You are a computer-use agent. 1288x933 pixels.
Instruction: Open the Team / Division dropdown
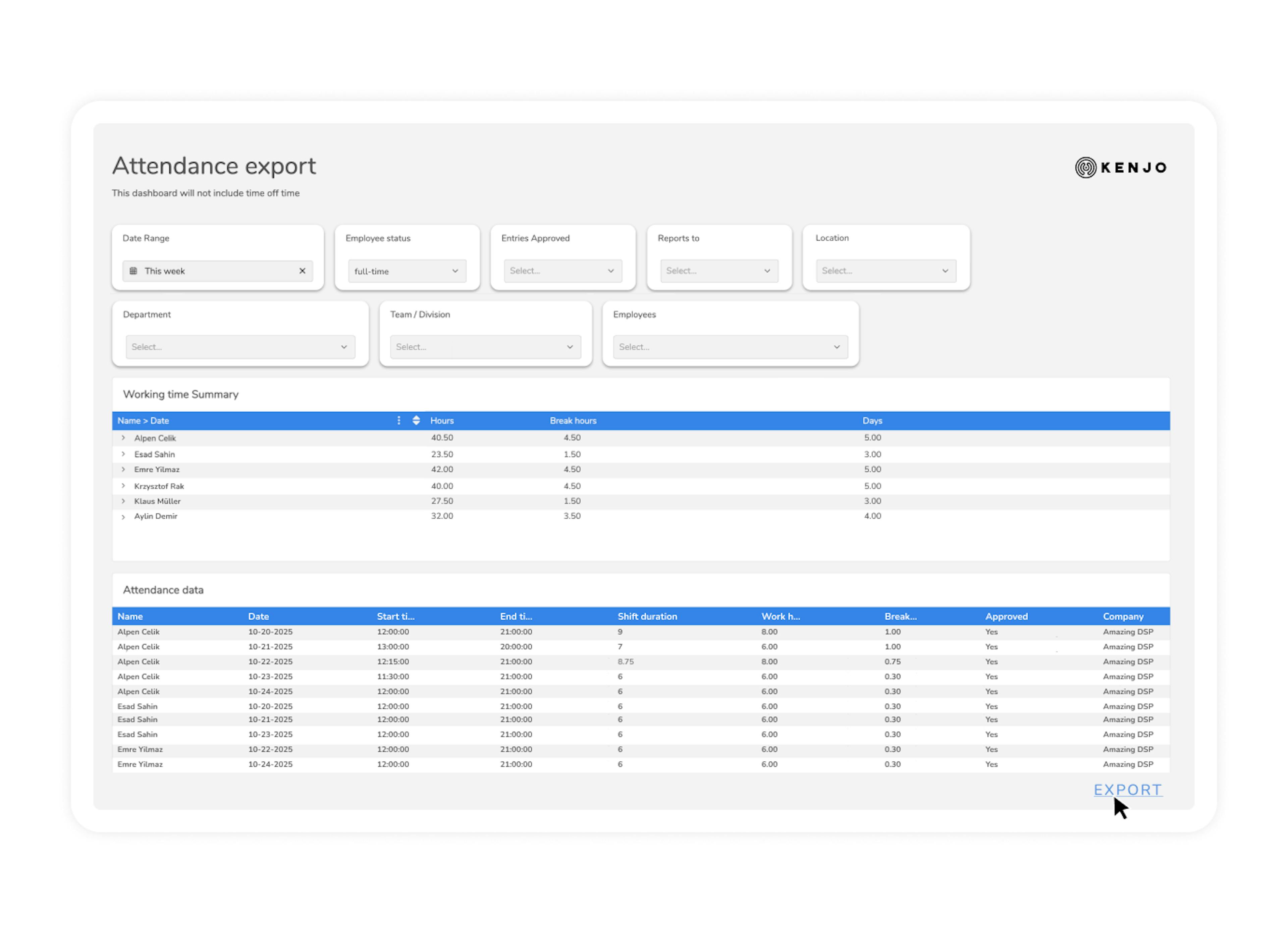click(485, 347)
